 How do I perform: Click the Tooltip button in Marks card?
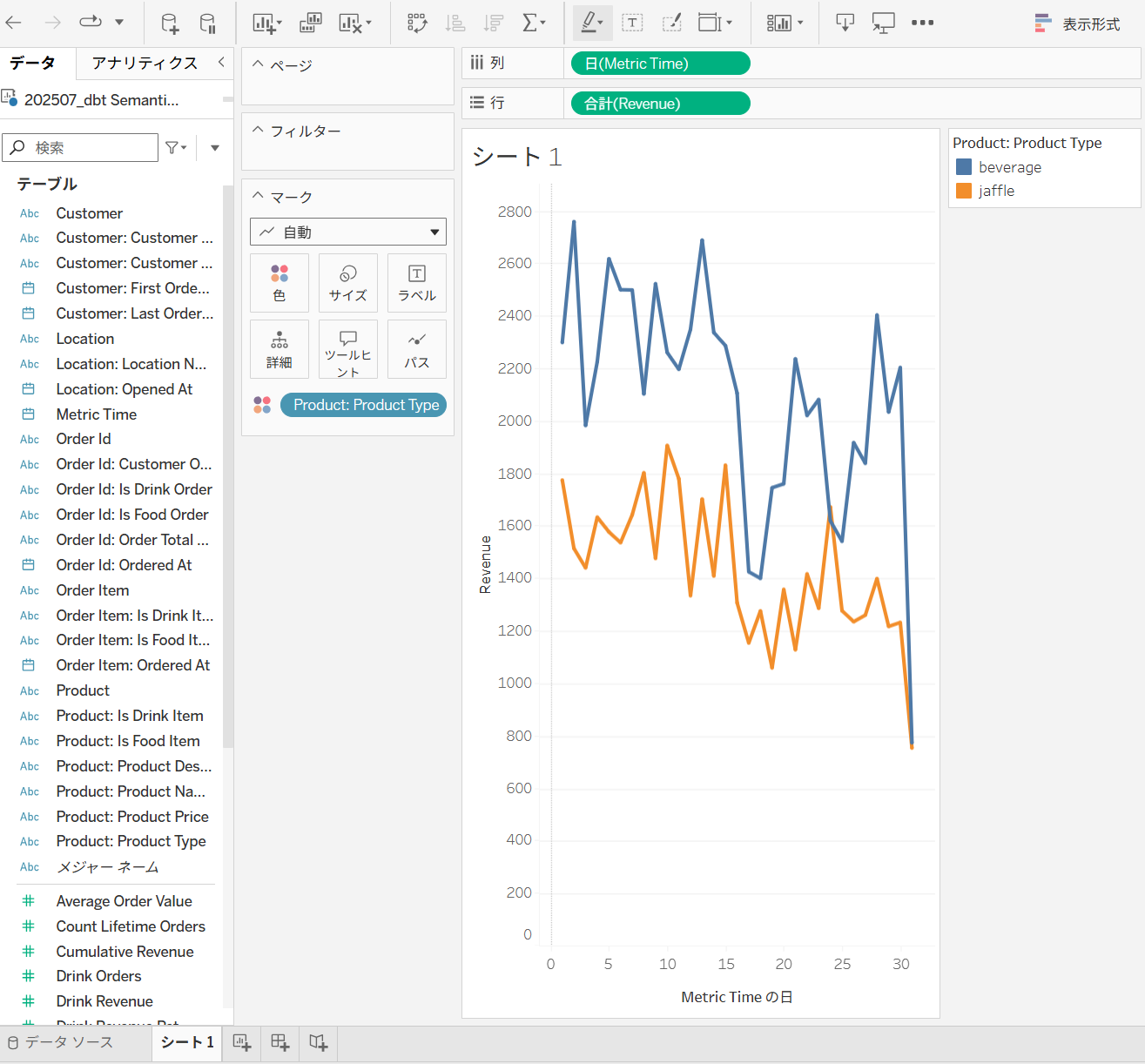point(348,349)
